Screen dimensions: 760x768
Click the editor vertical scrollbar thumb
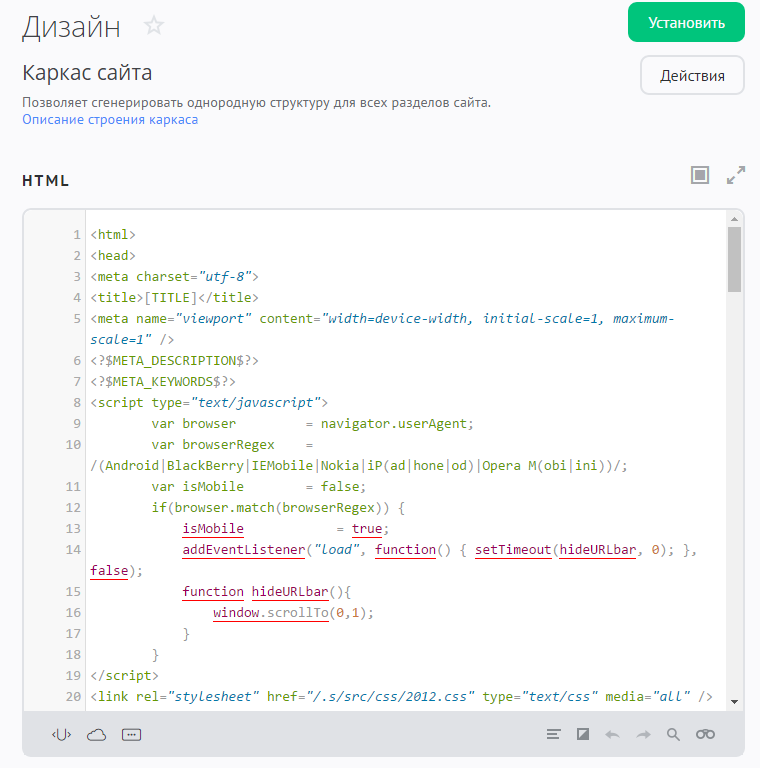pos(734,258)
